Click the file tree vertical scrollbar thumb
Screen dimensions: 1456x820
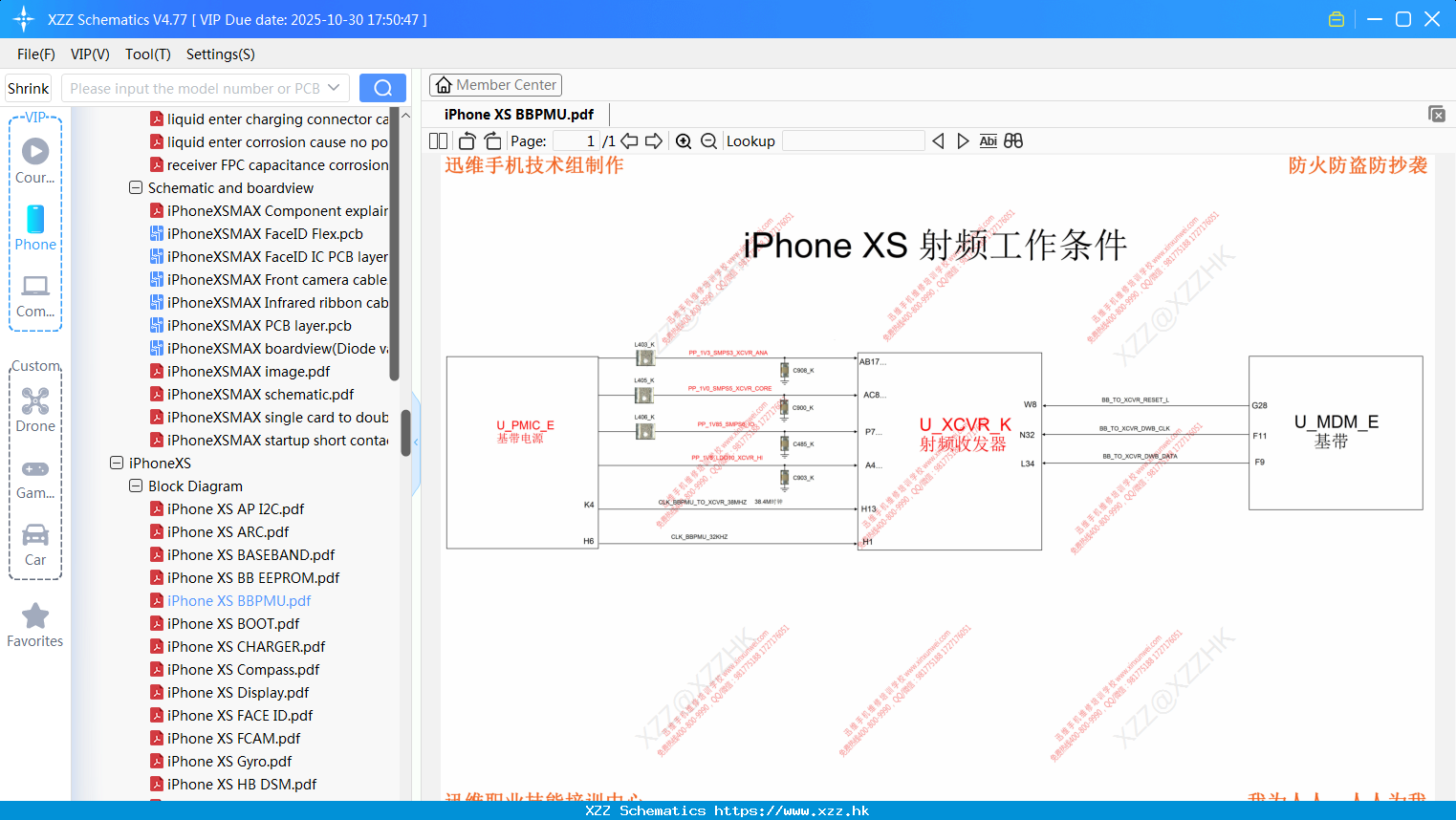[x=405, y=433]
